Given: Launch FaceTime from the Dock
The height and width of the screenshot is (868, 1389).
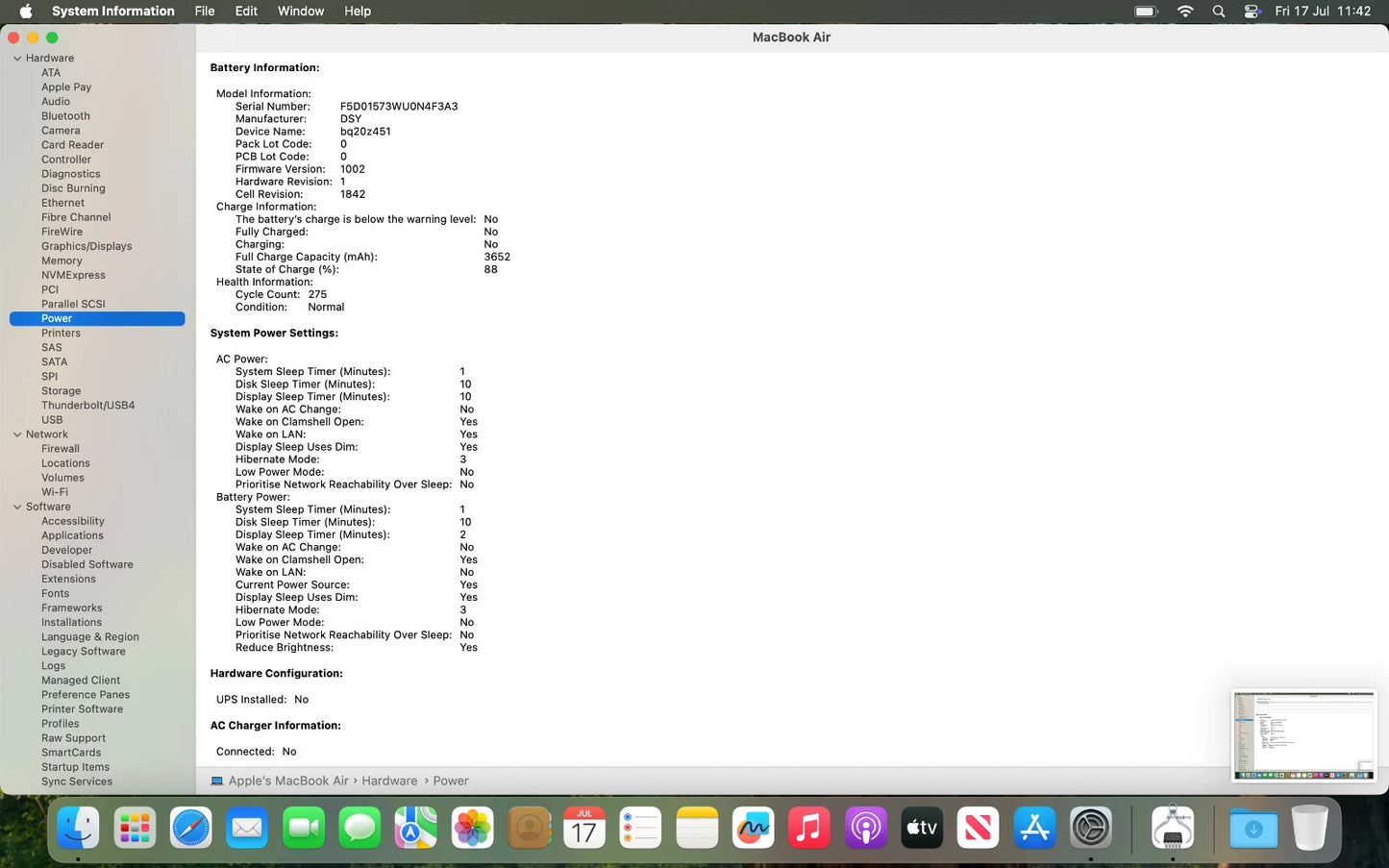Looking at the screenshot, I should coord(304,827).
